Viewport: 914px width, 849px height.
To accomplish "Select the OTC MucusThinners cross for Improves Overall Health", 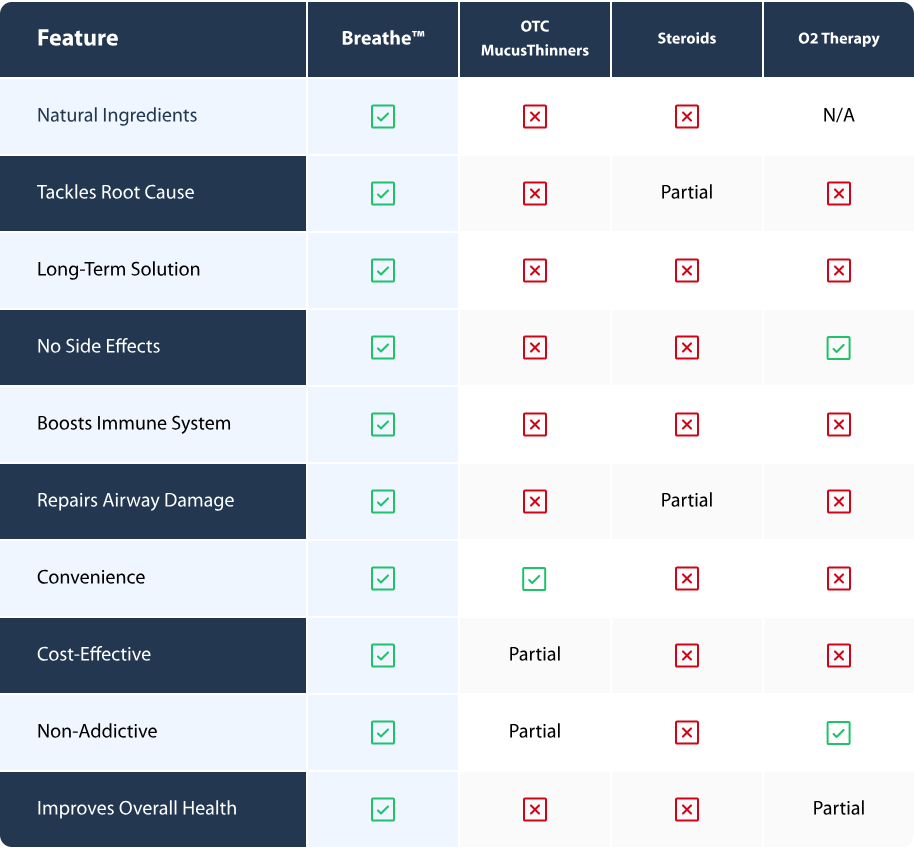I will pyautogui.click(x=535, y=809).
